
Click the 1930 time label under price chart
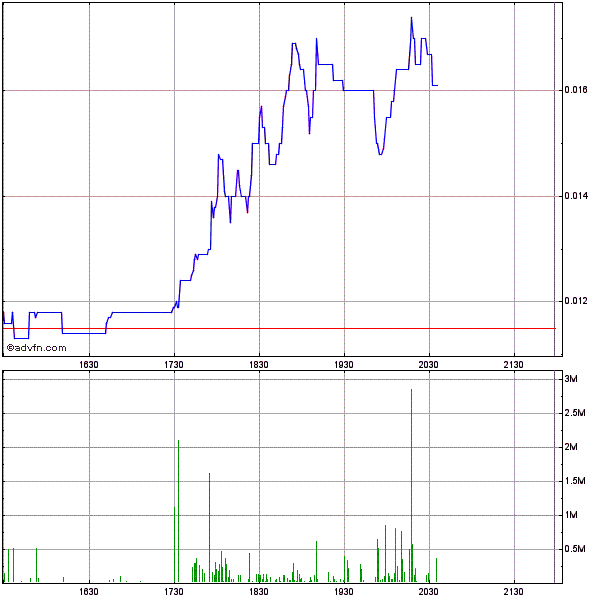click(x=344, y=365)
